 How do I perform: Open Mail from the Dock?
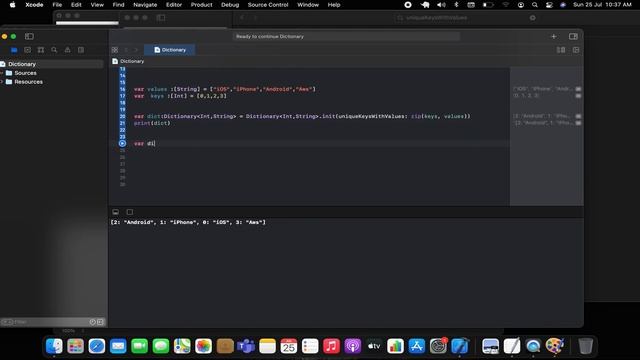[118, 346]
